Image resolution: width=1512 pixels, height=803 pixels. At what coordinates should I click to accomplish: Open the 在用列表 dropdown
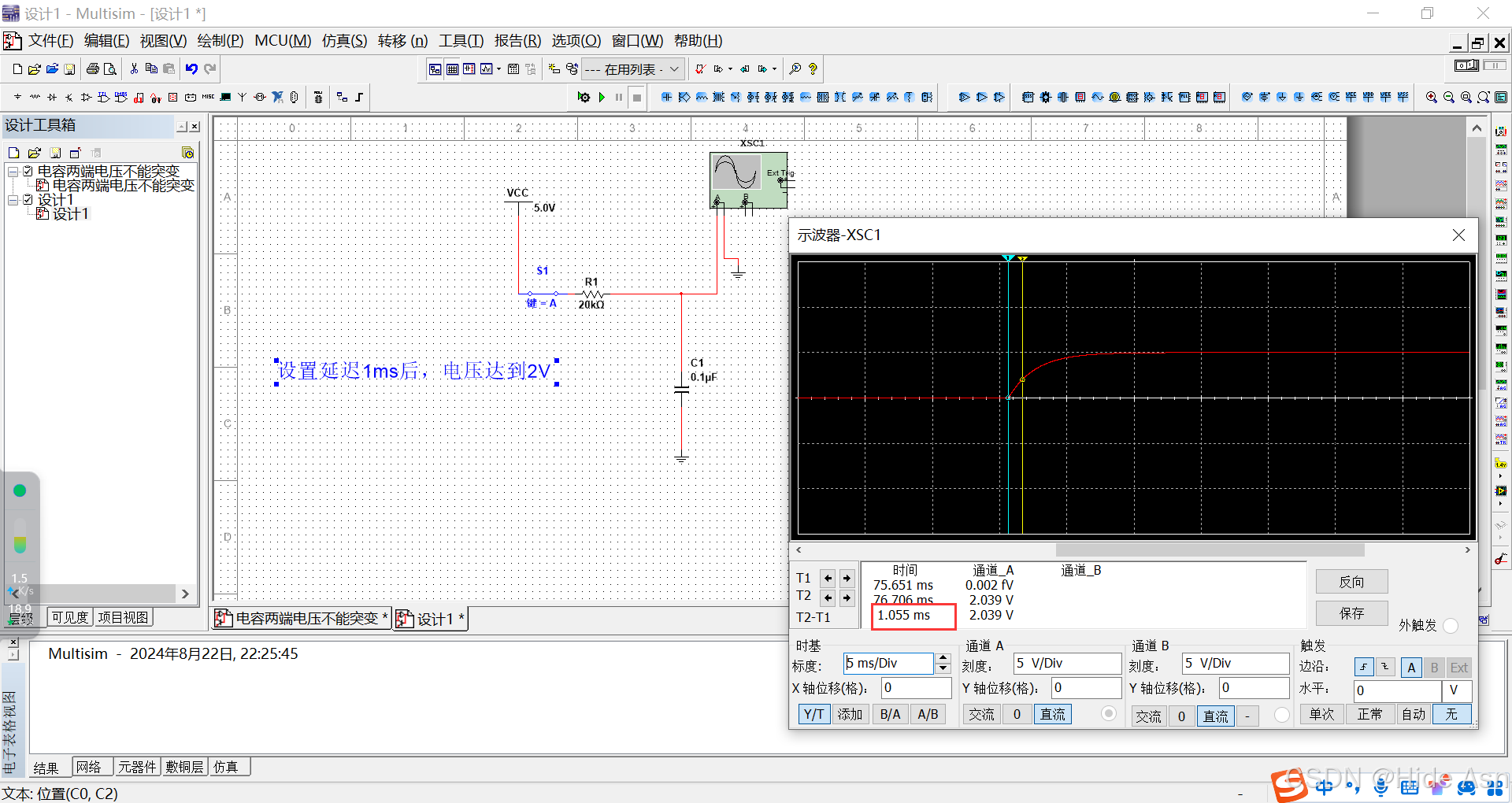(633, 69)
